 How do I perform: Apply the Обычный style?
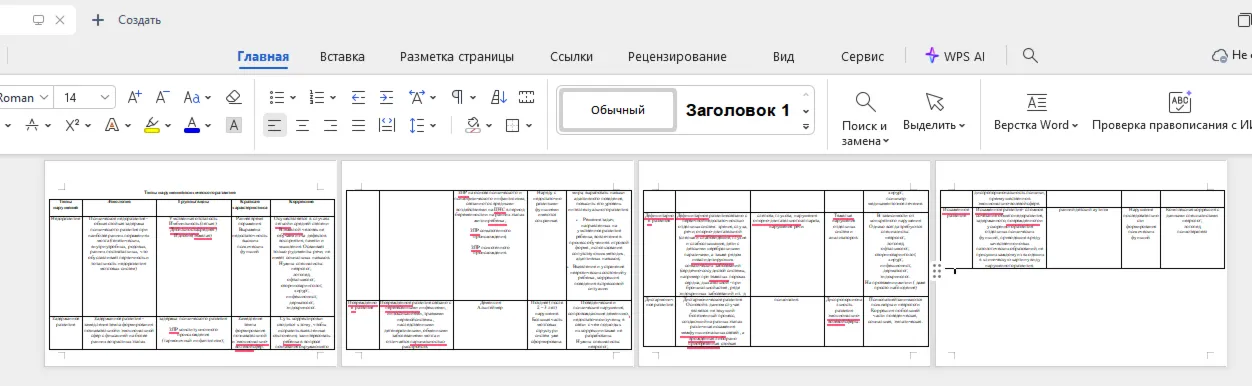617,110
